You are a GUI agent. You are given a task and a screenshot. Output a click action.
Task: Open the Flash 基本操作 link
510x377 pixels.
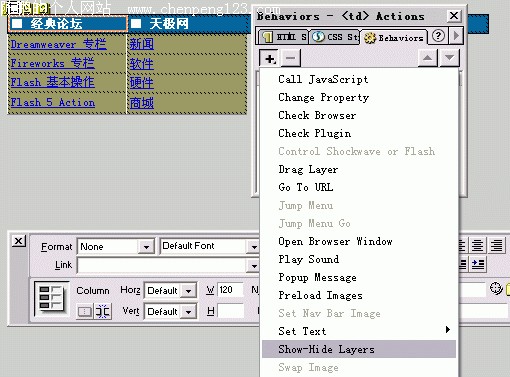(53, 82)
